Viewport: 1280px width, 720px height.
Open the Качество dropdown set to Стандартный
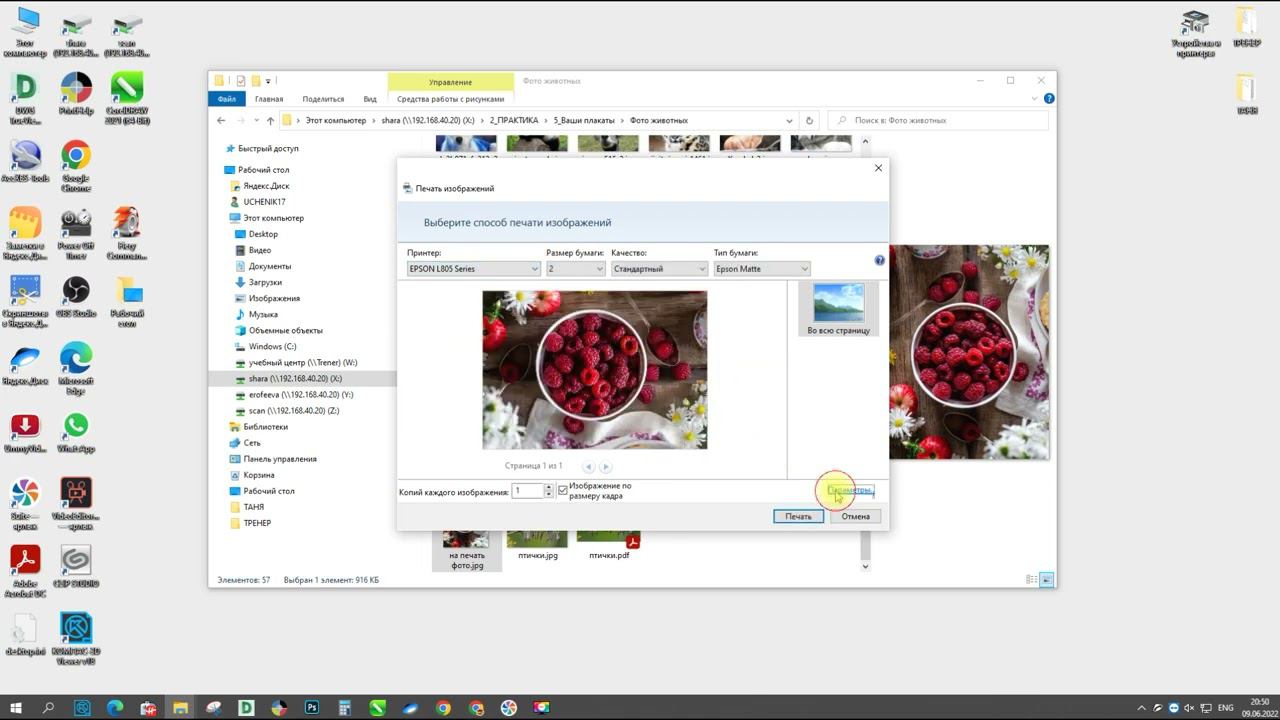[659, 269]
